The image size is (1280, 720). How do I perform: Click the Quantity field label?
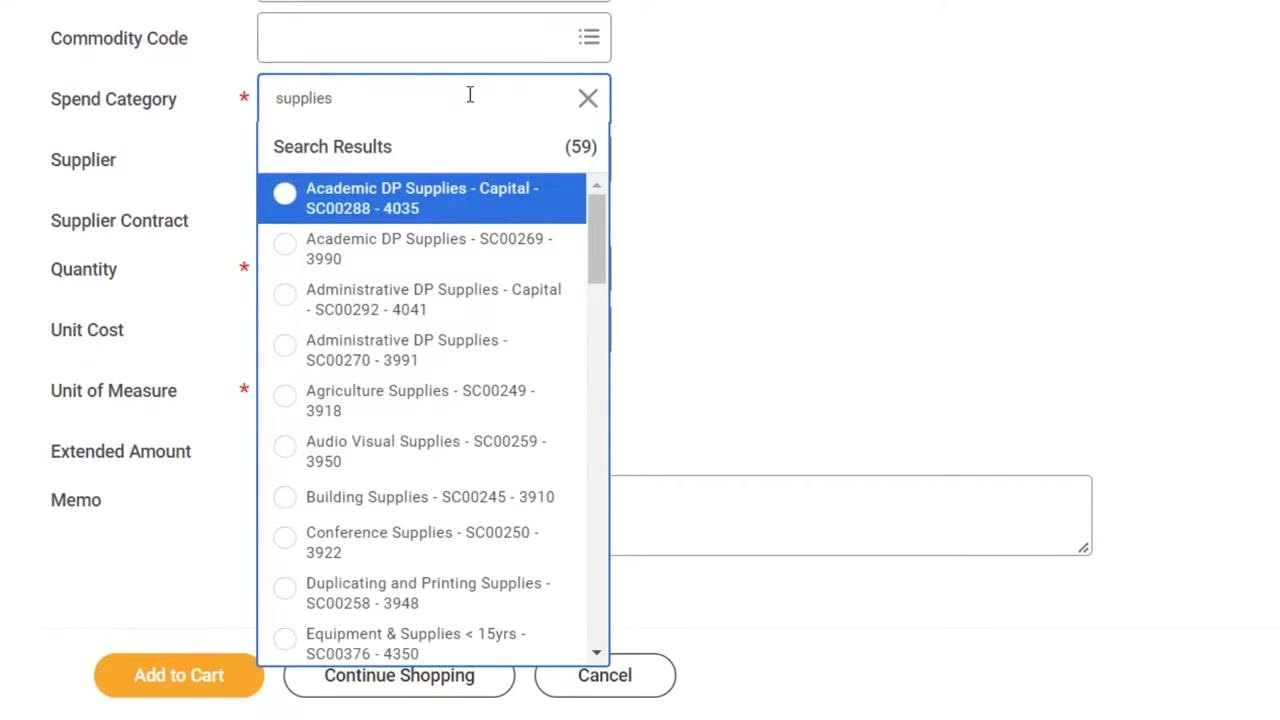pos(84,269)
